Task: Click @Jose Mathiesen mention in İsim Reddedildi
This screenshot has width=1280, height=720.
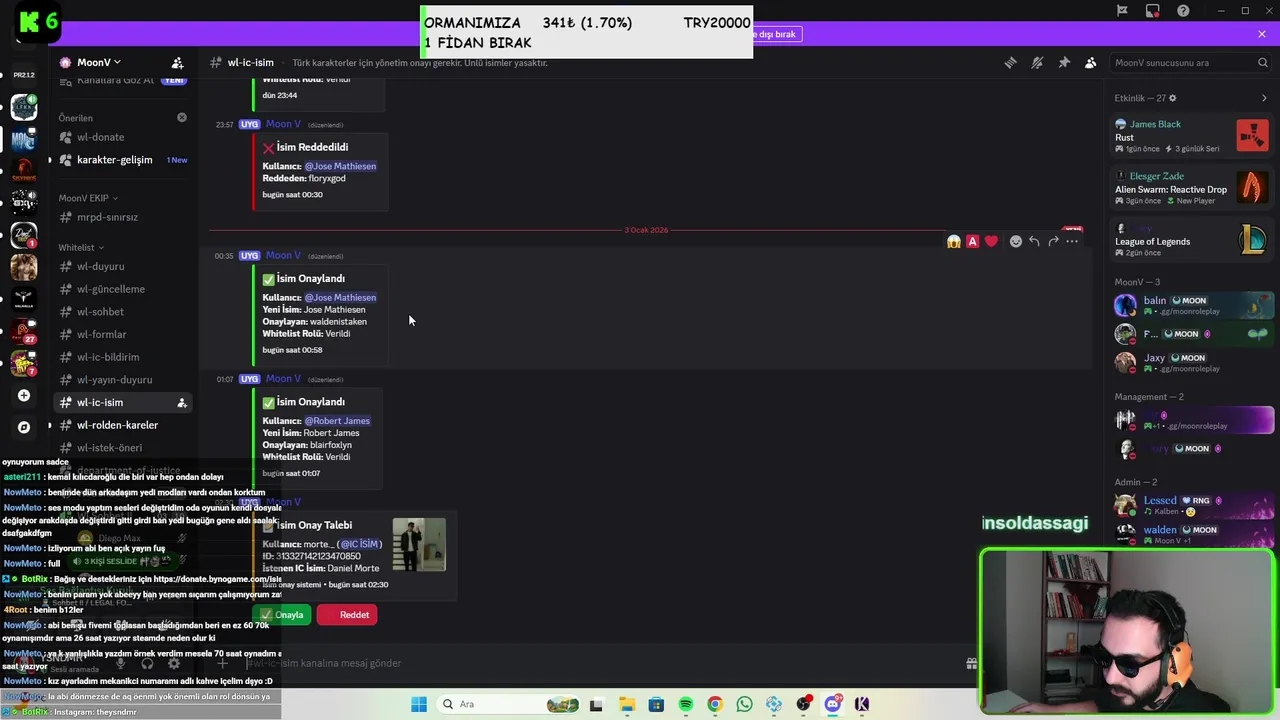Action: [340, 166]
